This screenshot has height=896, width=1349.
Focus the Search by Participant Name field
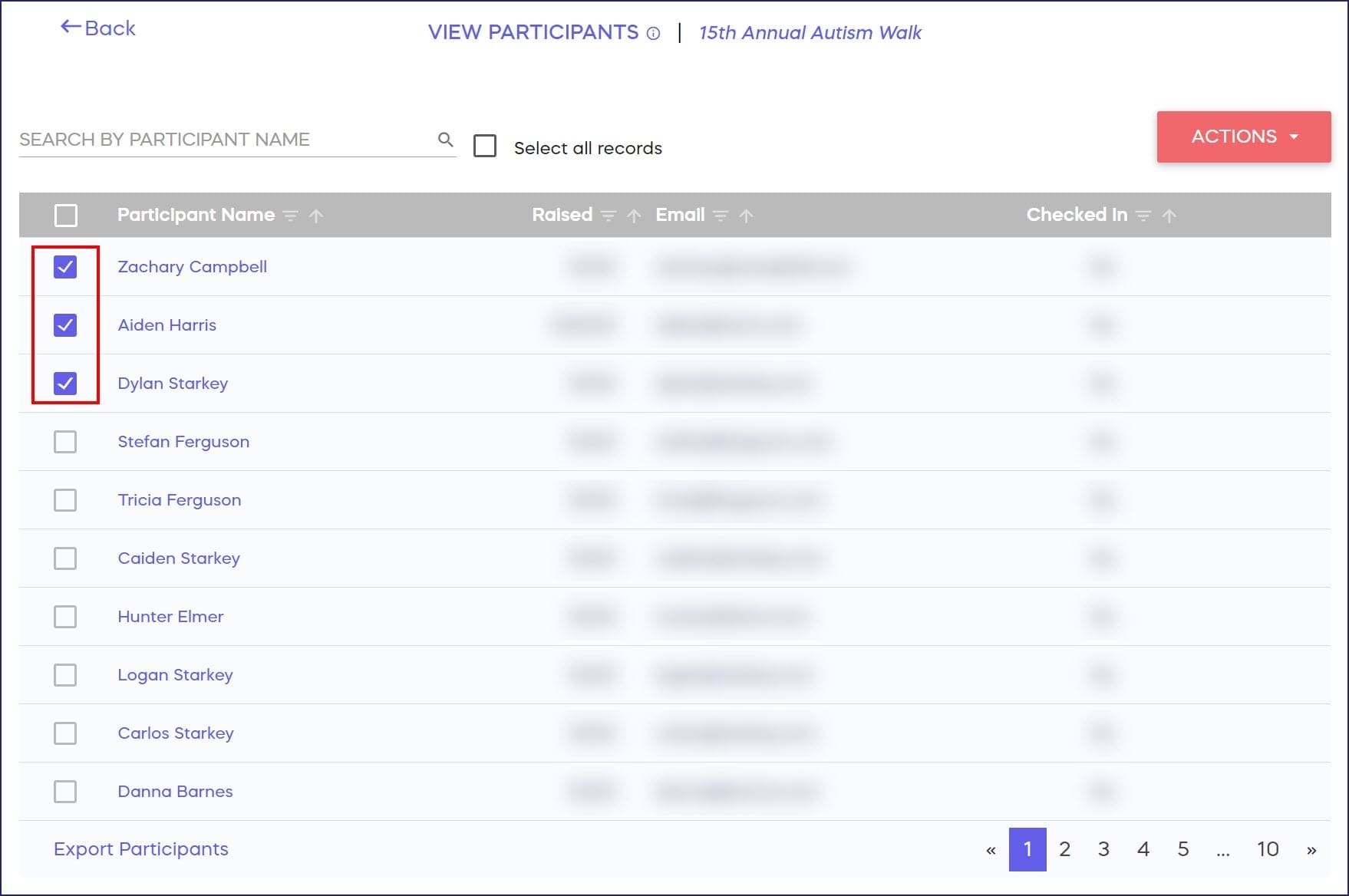[223, 140]
